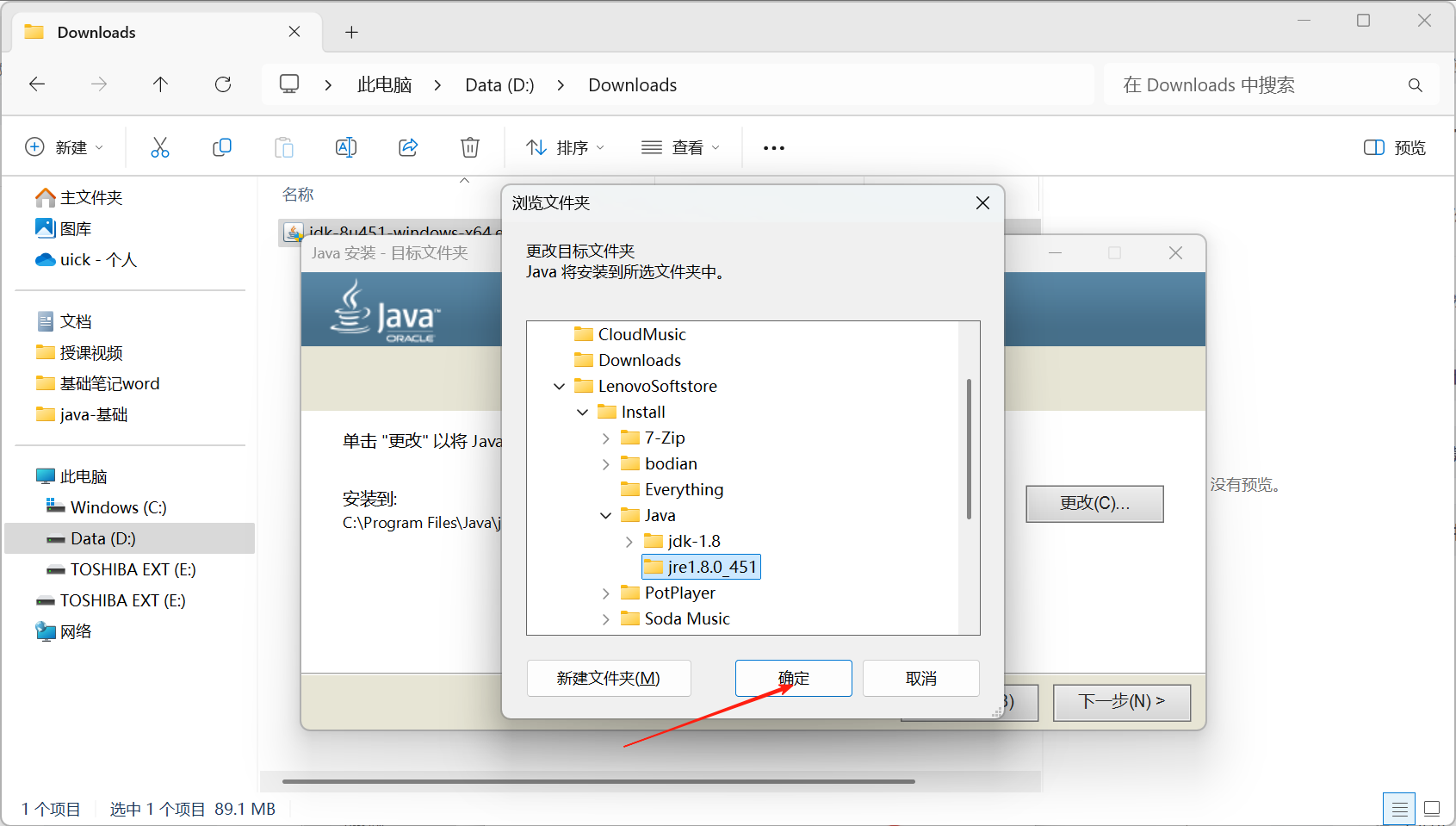This screenshot has width=1456, height=826.
Task: Select Downloads in the browse folder tree
Action: pos(628,360)
